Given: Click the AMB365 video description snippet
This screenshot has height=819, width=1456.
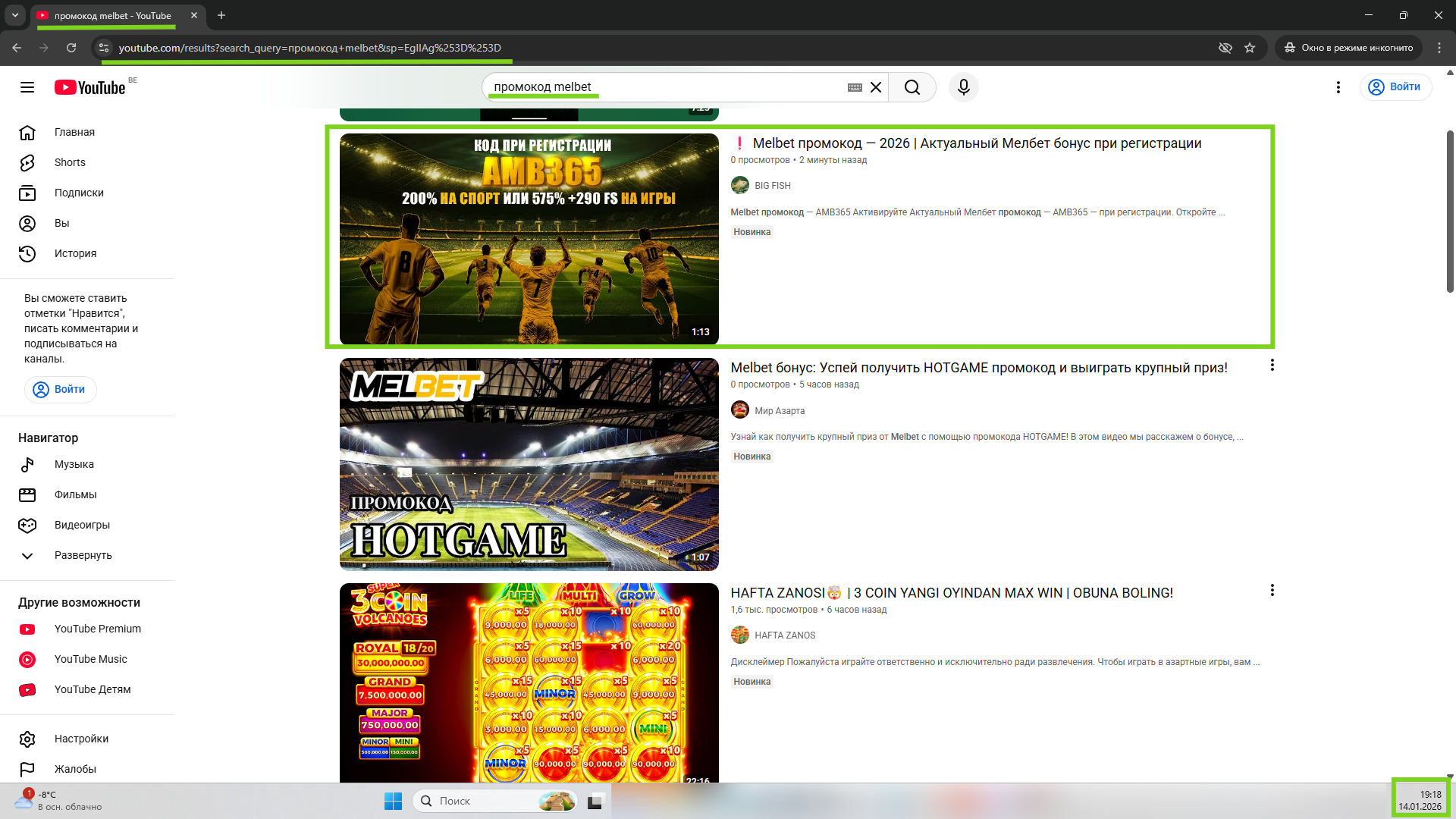Looking at the screenshot, I should pos(977,212).
